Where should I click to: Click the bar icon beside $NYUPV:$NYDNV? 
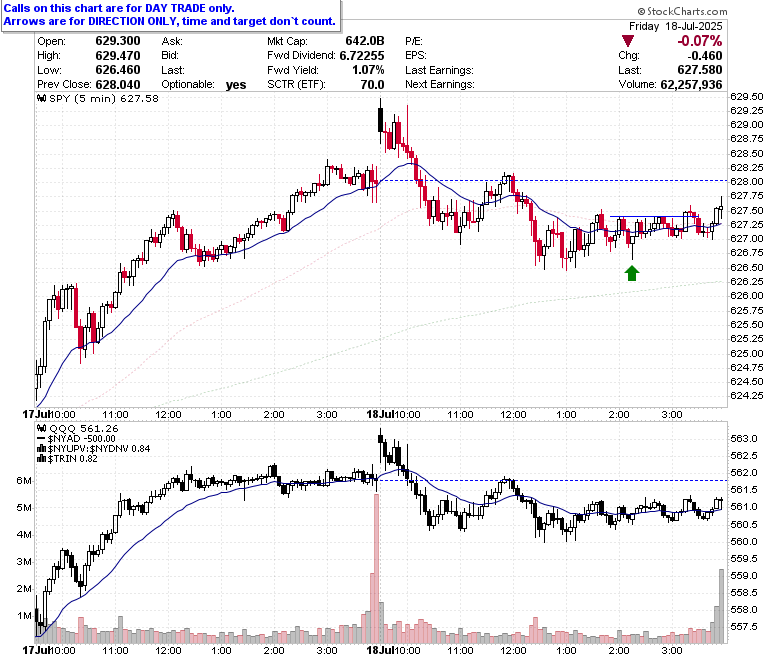(42, 449)
